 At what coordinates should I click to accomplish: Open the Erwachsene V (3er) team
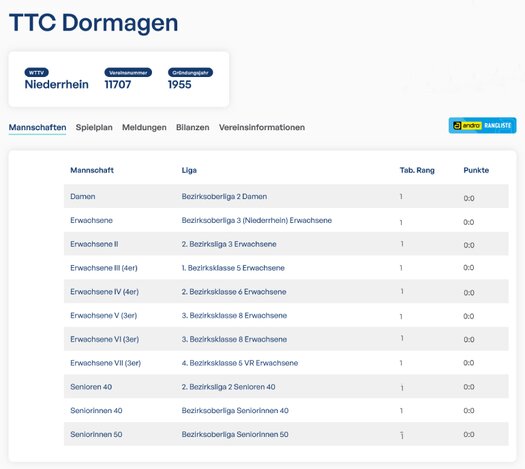pos(103,315)
